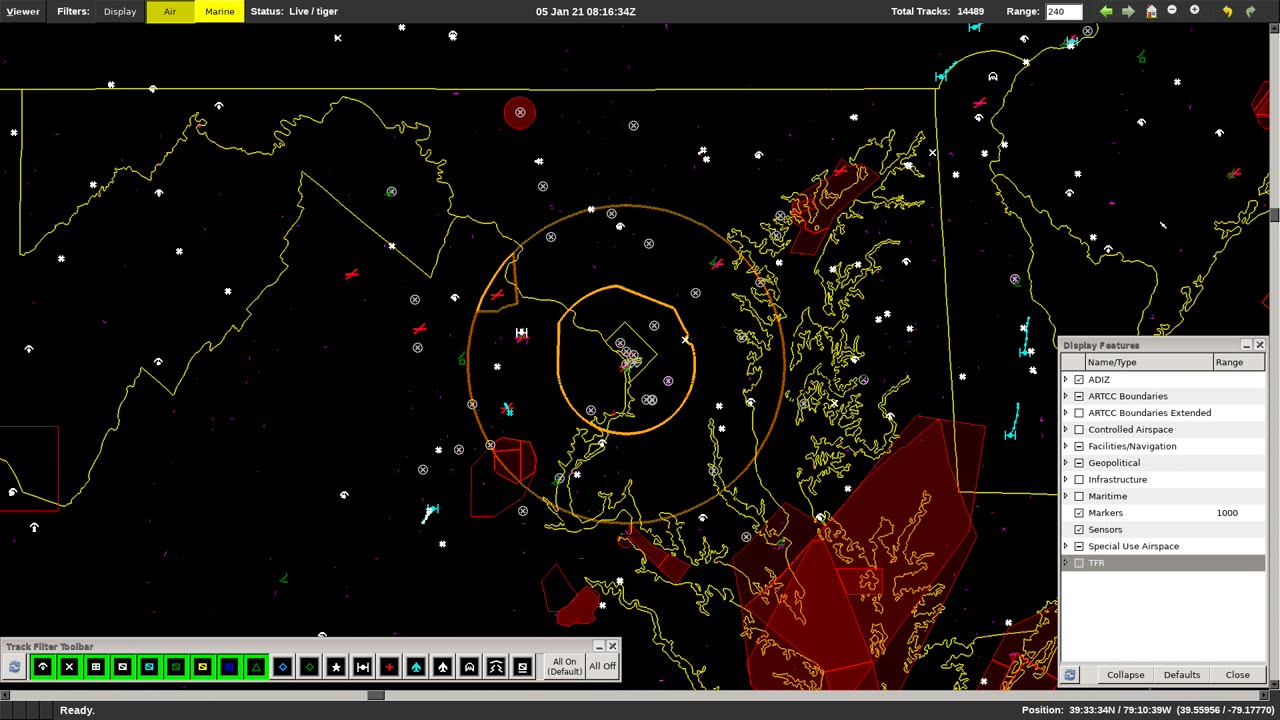Expand the Infrastructure tree row

point(1066,480)
